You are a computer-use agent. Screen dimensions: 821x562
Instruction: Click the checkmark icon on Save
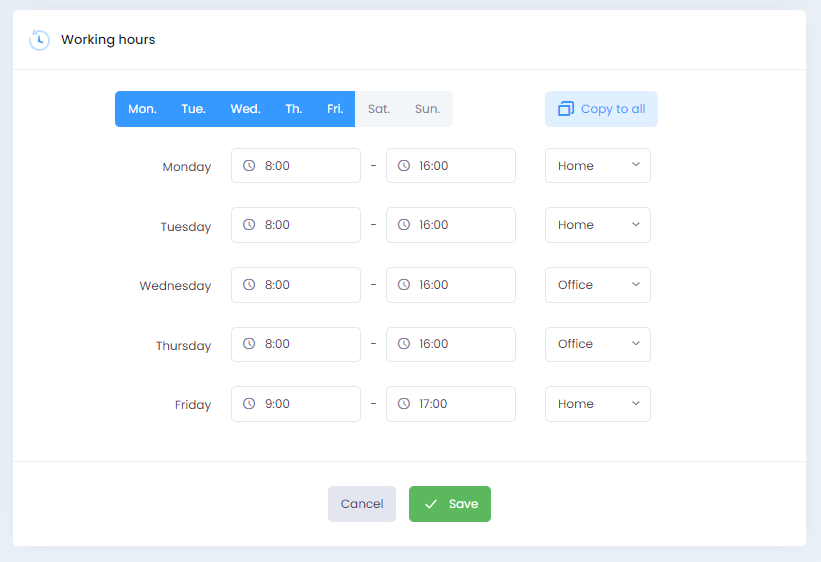(x=431, y=504)
